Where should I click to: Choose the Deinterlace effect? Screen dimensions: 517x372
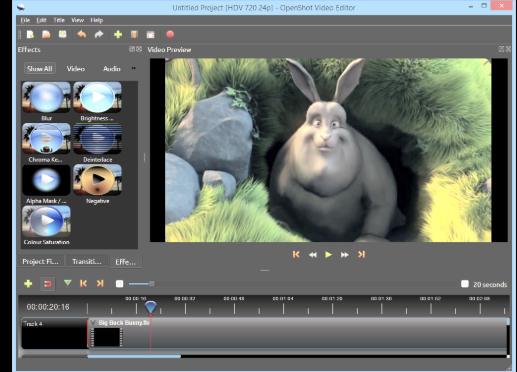click(x=97, y=139)
